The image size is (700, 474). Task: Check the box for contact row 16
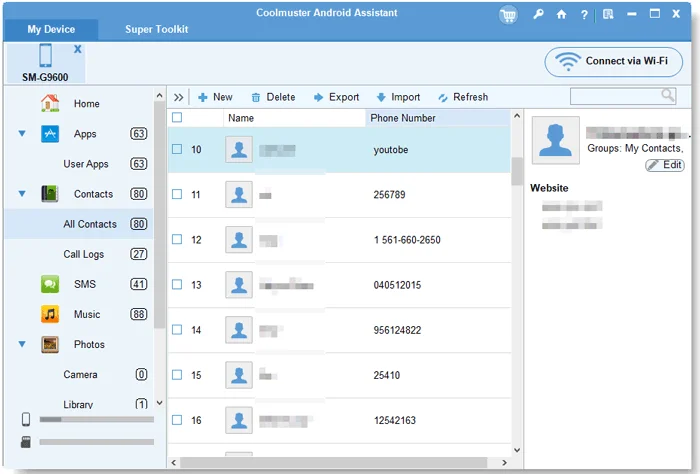click(x=177, y=420)
